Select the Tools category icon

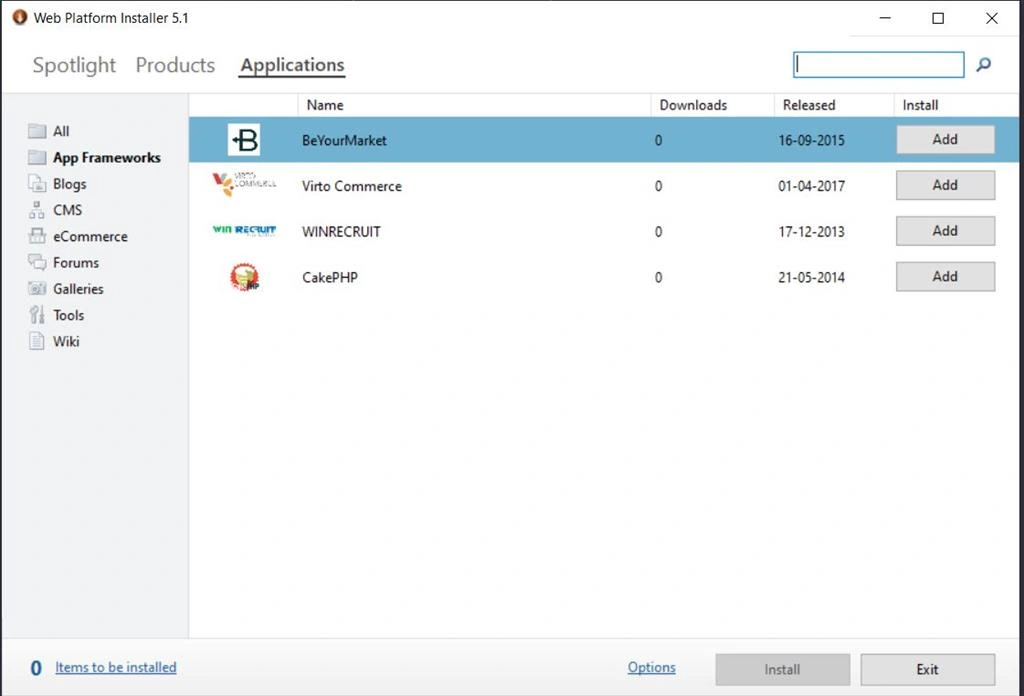37,315
